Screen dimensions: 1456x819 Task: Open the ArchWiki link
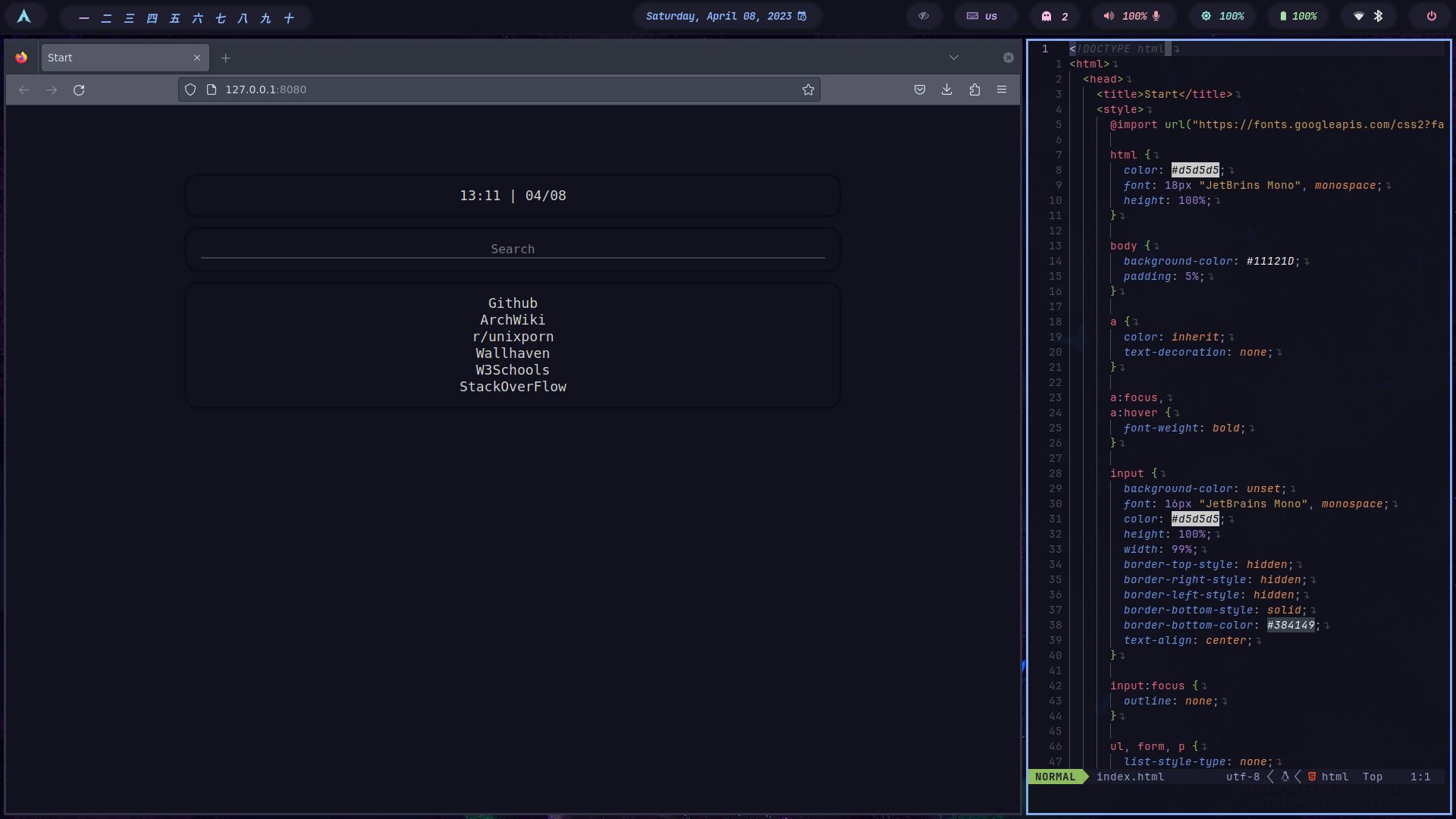513,320
